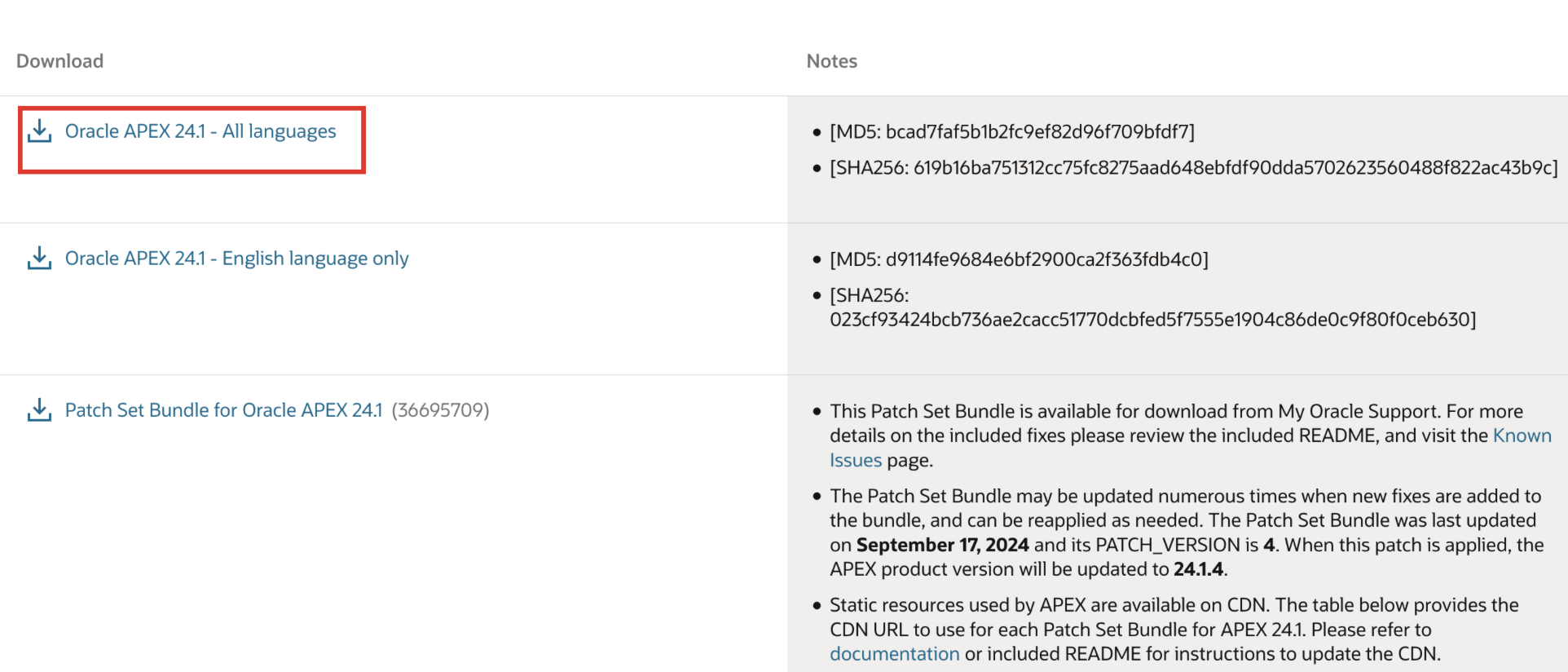Click the SHA256 hash starting with 023cf934
This screenshot has width=1568, height=672.
1152,319
